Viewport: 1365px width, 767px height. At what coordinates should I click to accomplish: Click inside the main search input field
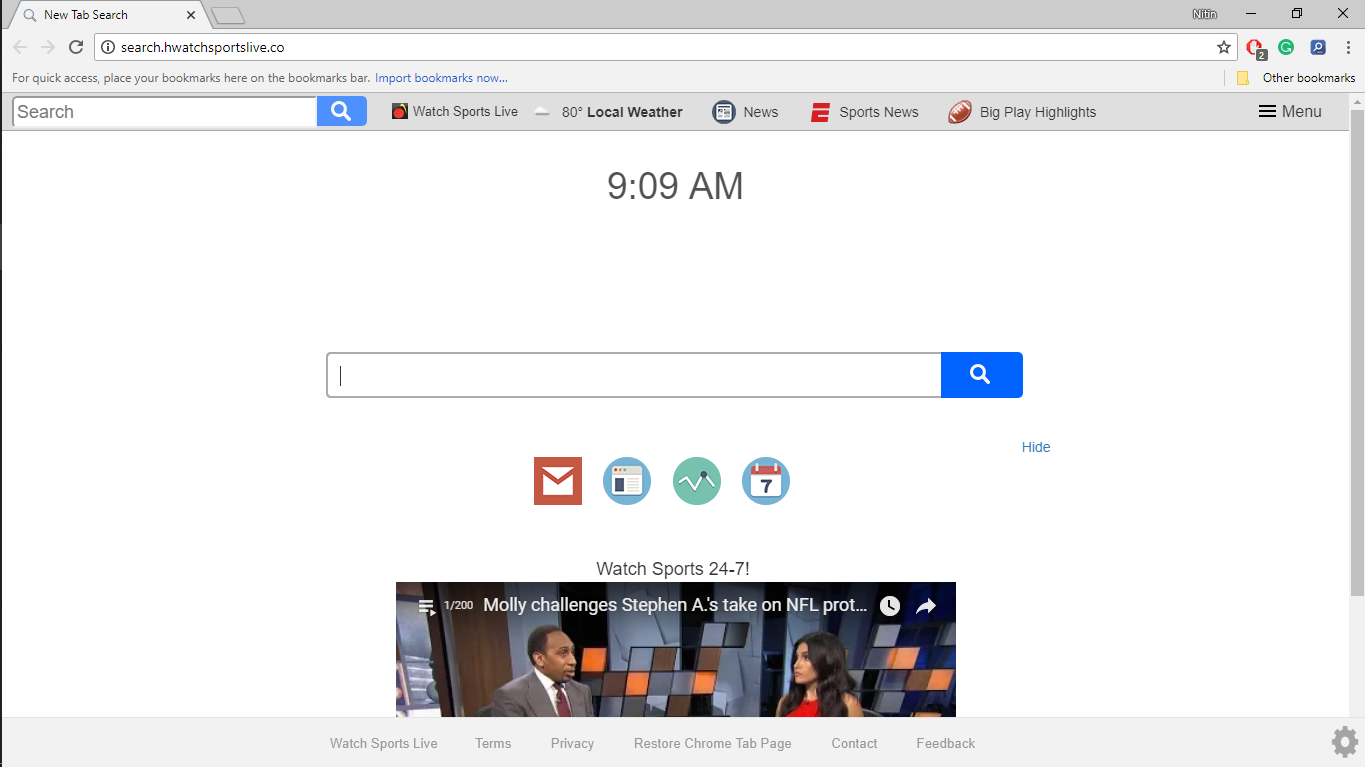633,374
